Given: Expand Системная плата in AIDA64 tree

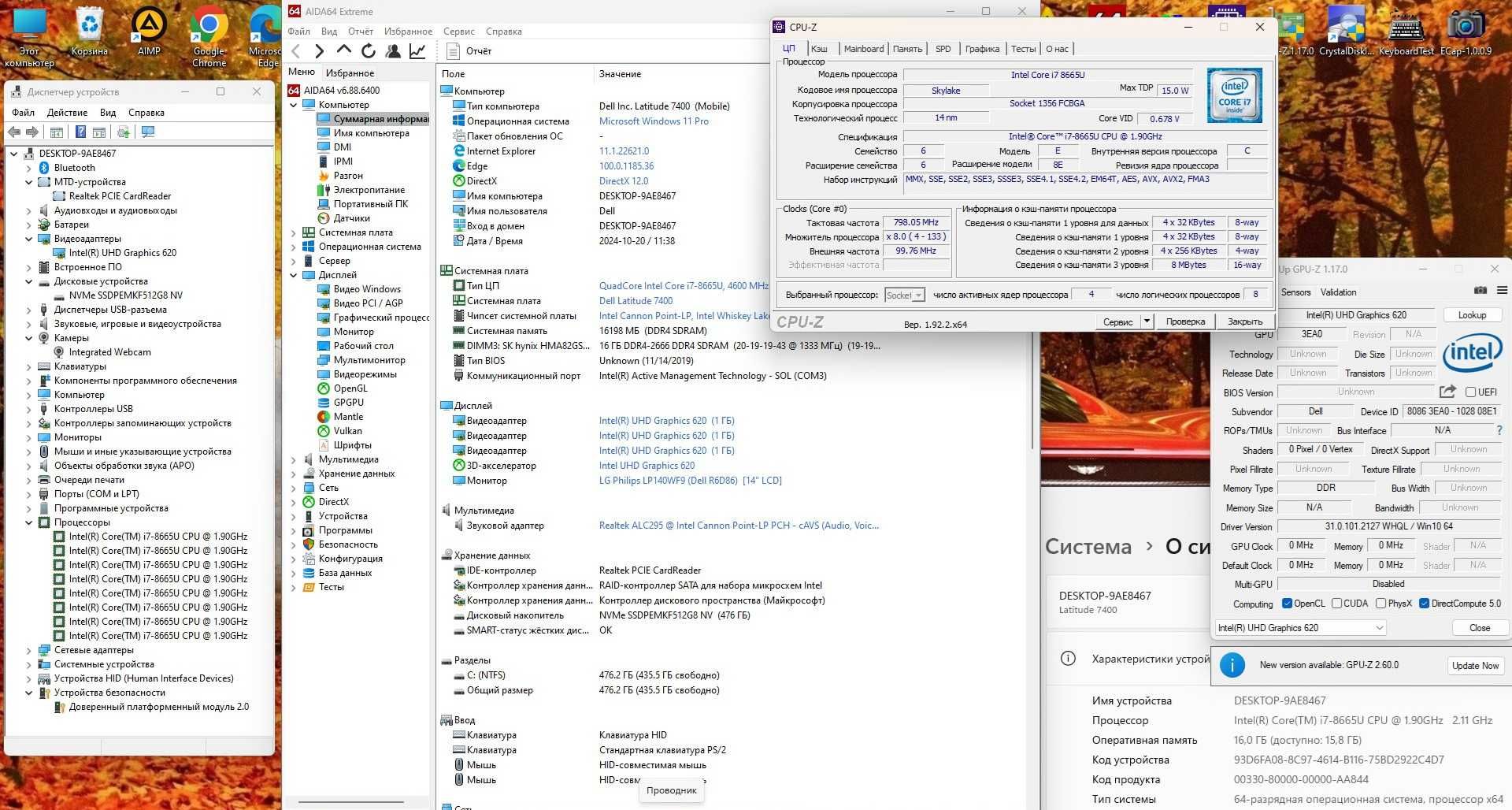Looking at the screenshot, I should coord(294,232).
